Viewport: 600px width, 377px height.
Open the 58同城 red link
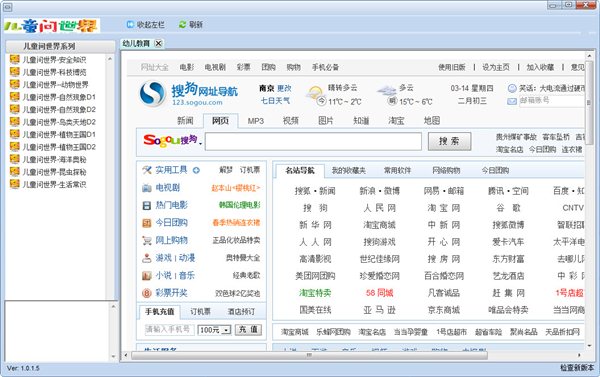379,293
